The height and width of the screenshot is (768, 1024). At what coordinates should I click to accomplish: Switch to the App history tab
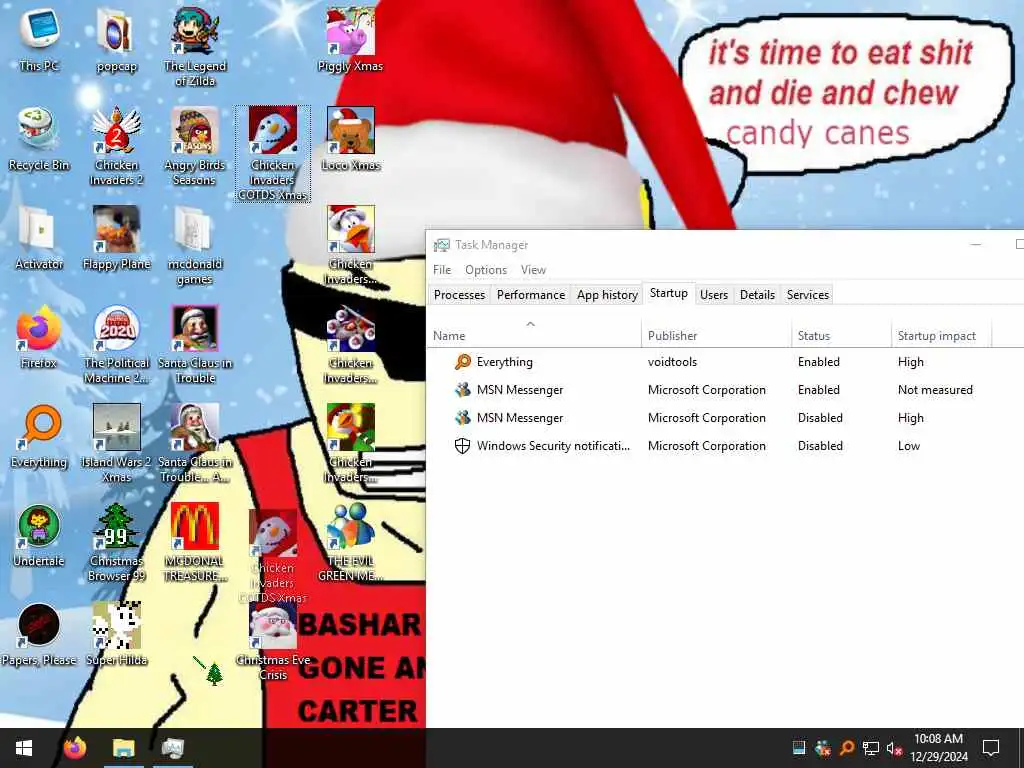(607, 295)
